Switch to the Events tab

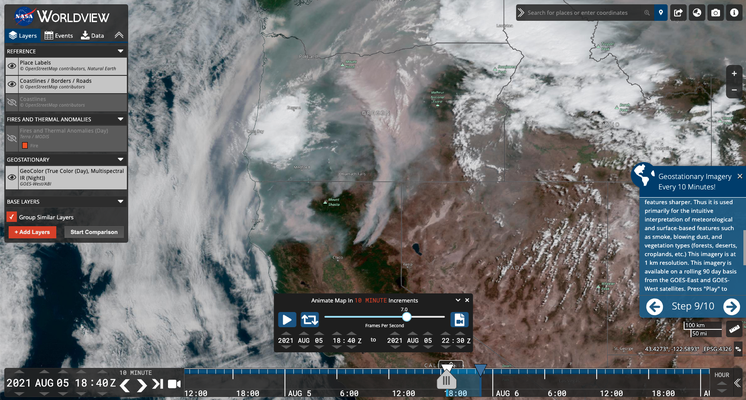[x=58, y=35]
